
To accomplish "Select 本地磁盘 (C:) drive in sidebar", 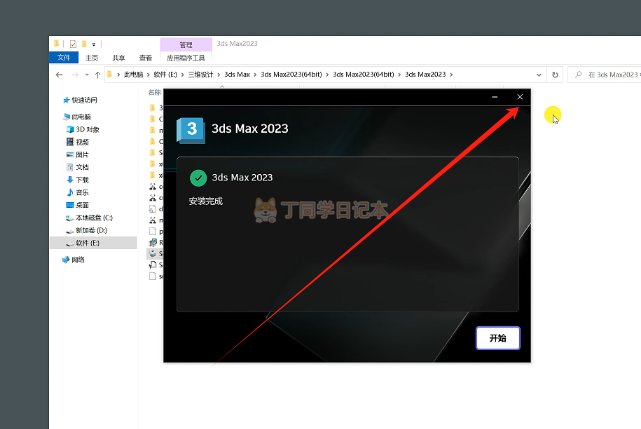I will 90,218.
